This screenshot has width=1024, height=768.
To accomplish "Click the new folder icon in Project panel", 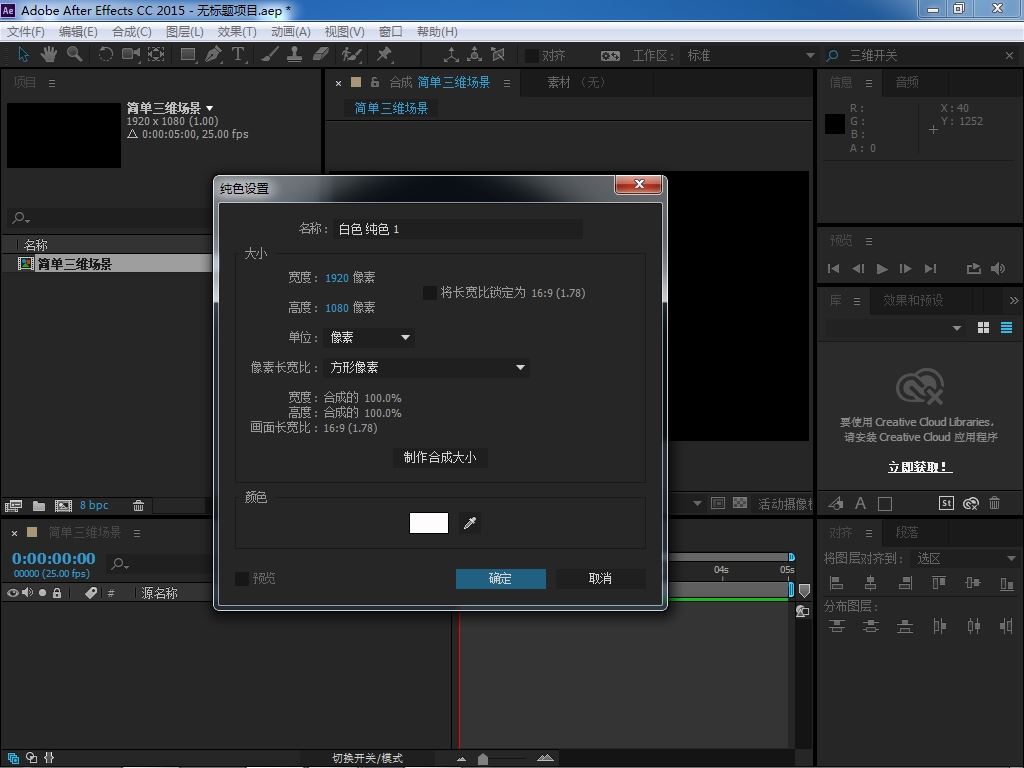I will click(x=39, y=505).
